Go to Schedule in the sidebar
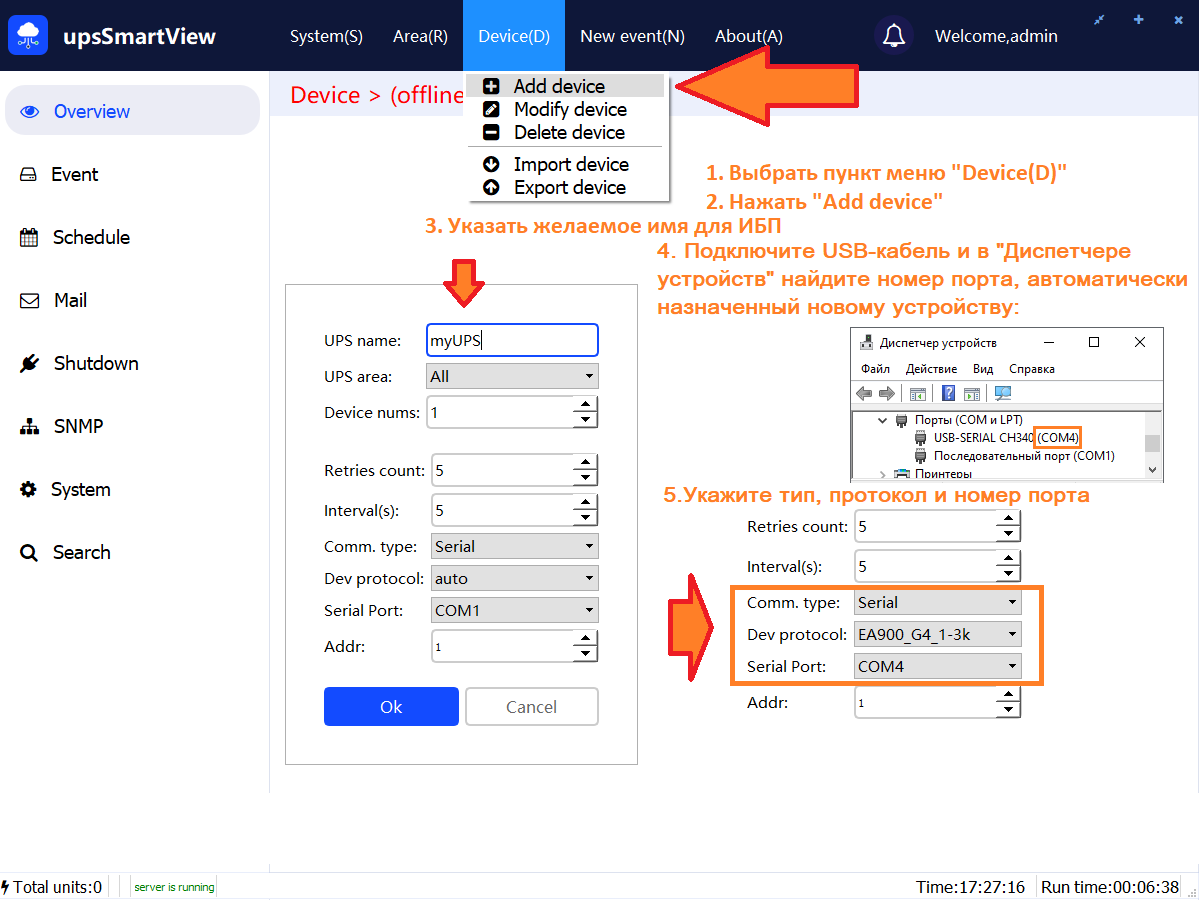The image size is (1199, 900). click(91, 237)
